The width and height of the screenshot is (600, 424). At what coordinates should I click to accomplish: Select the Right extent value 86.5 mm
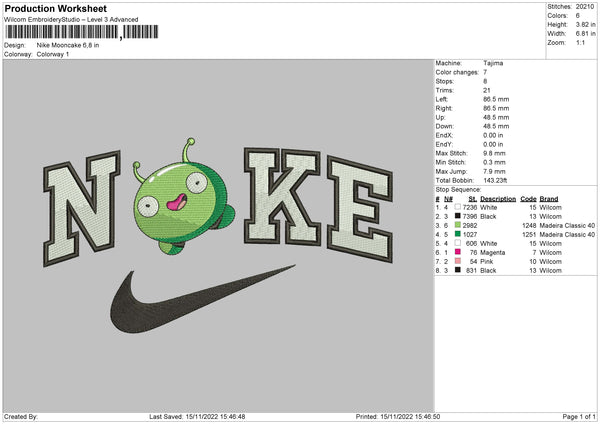[496, 108]
